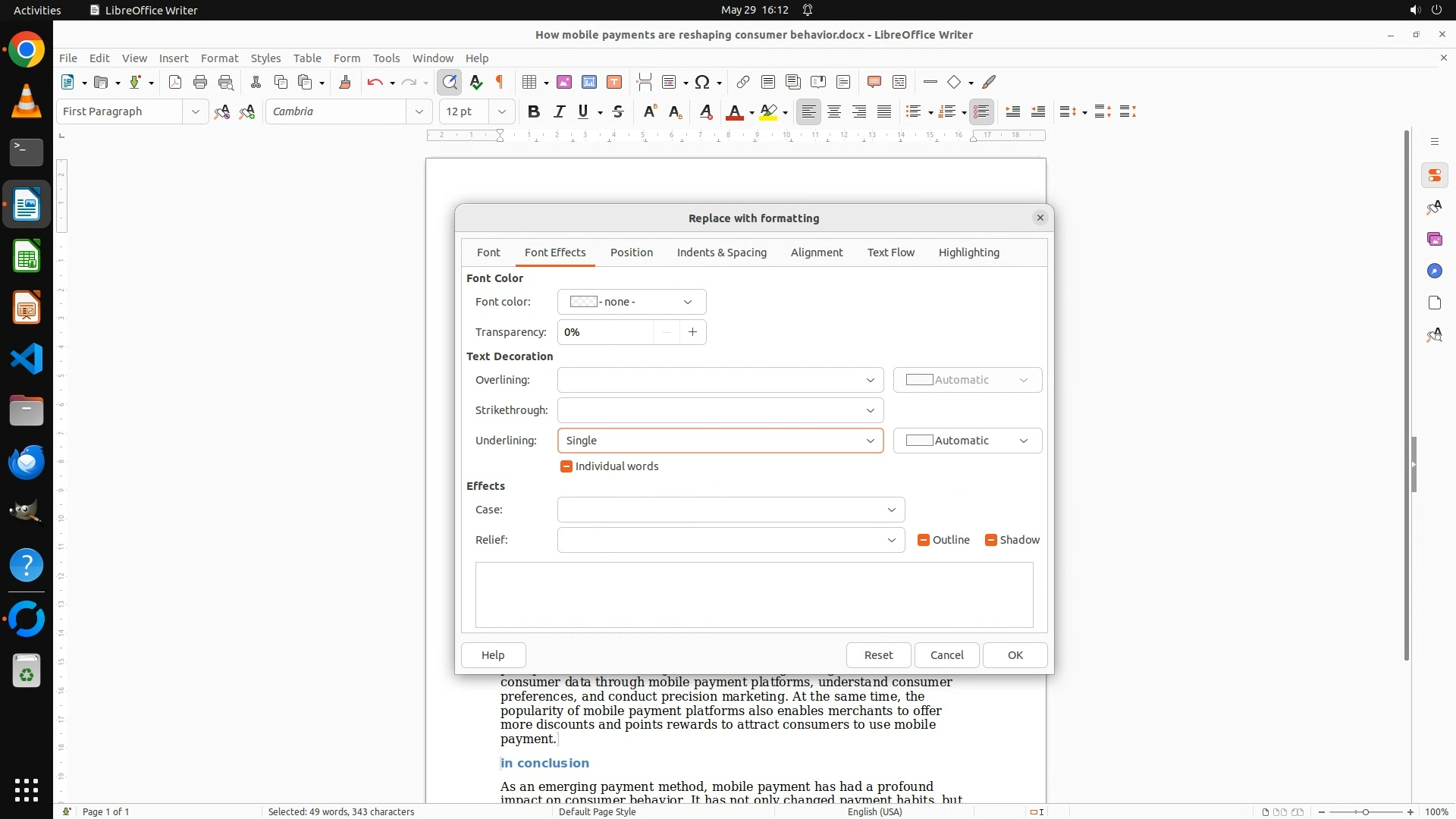1456x819 pixels.
Task: Expand the Case effects dropdown
Action: (891, 510)
